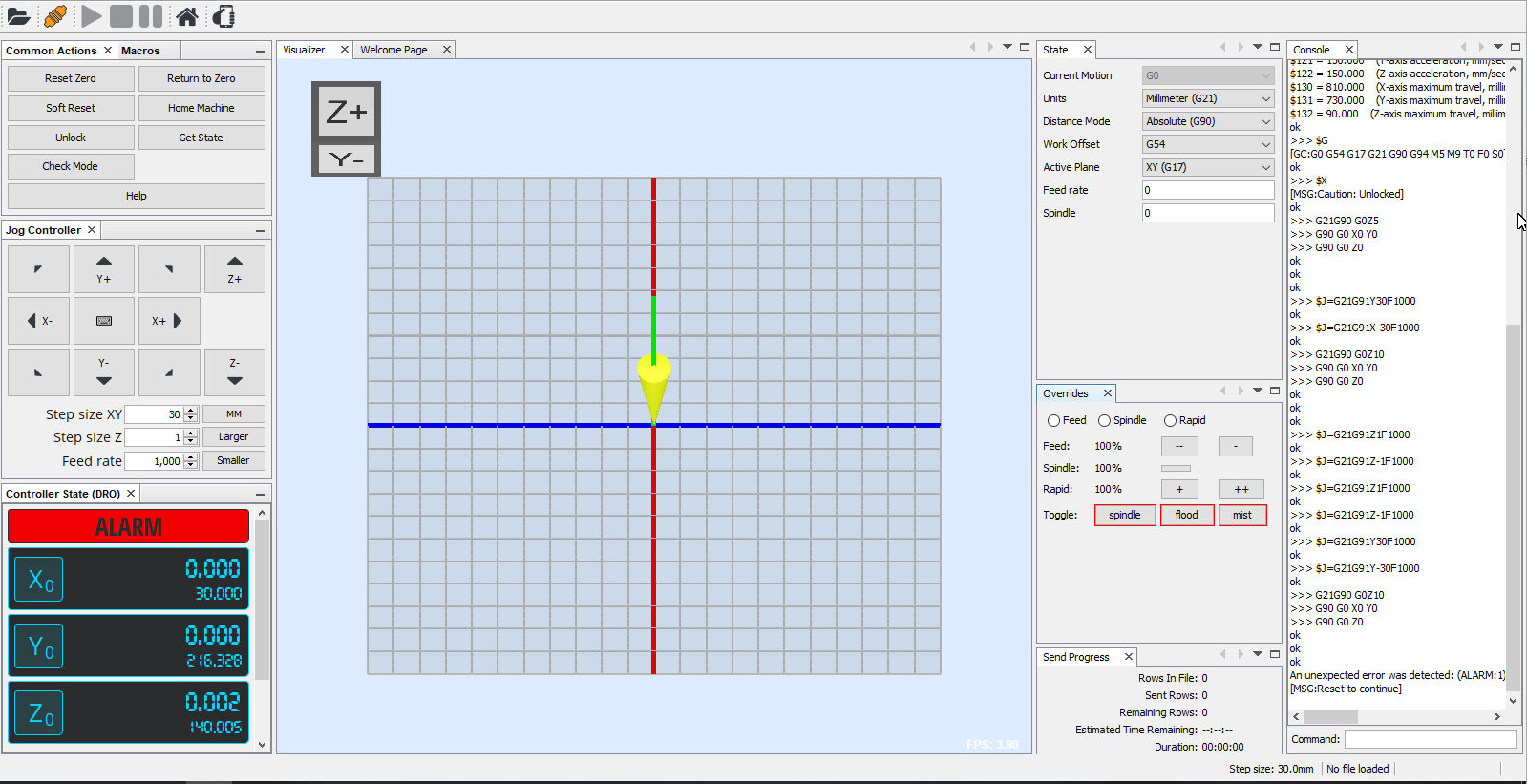Click the Reset Zero button

tap(71, 78)
